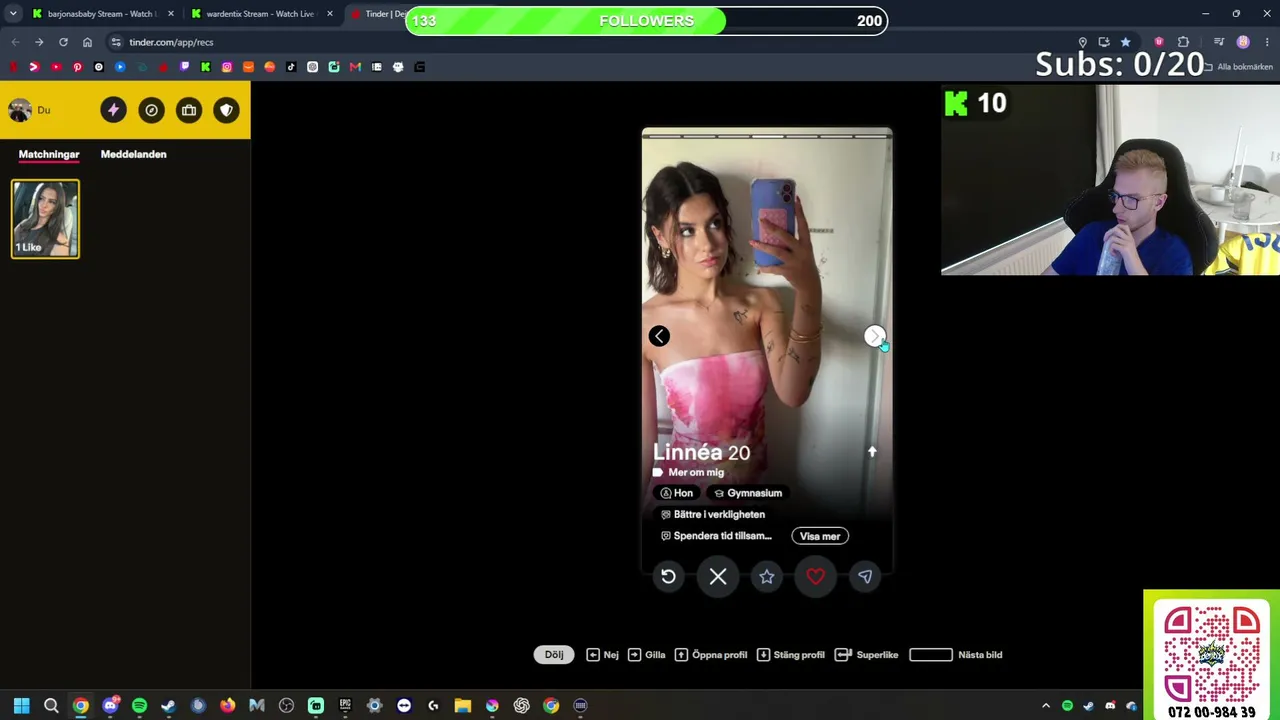Show hidden system tray icons
Image resolution: width=1280 pixels, height=720 pixels.
click(1046, 706)
